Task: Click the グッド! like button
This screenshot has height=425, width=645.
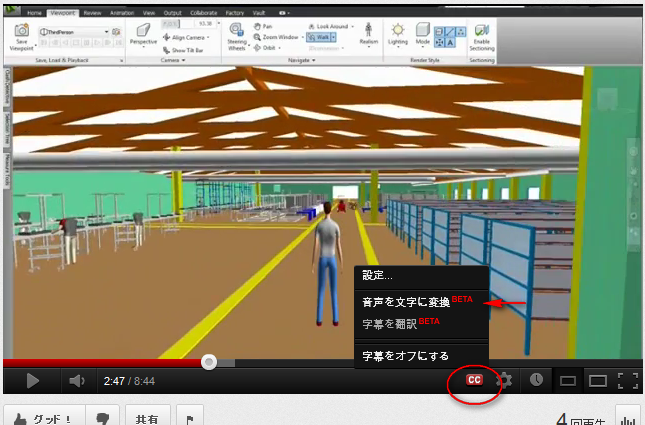Action: tap(42, 417)
